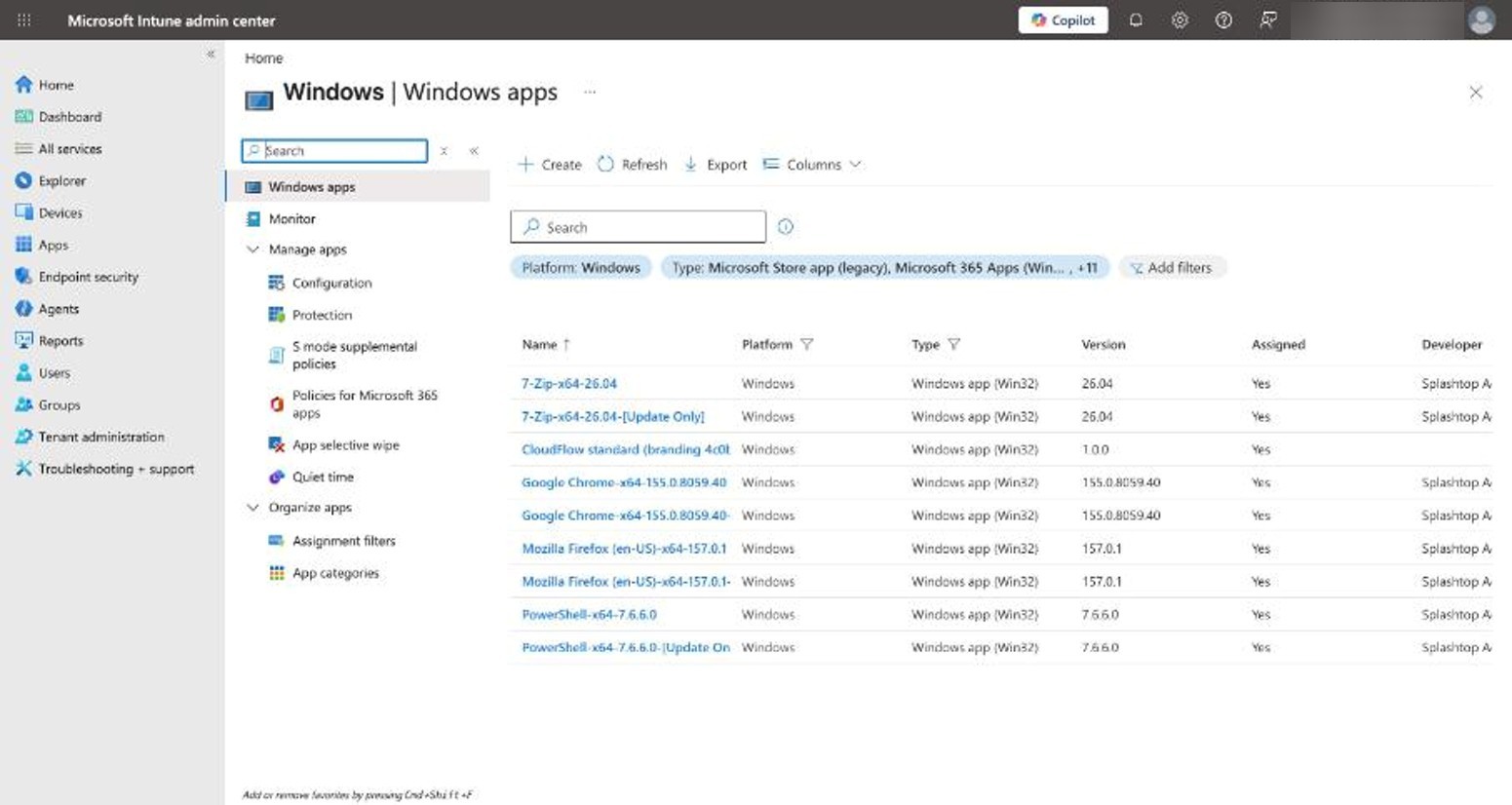Click the Policies for Microsoft 365 apps icon
This screenshot has height=805, width=1512.
point(276,403)
